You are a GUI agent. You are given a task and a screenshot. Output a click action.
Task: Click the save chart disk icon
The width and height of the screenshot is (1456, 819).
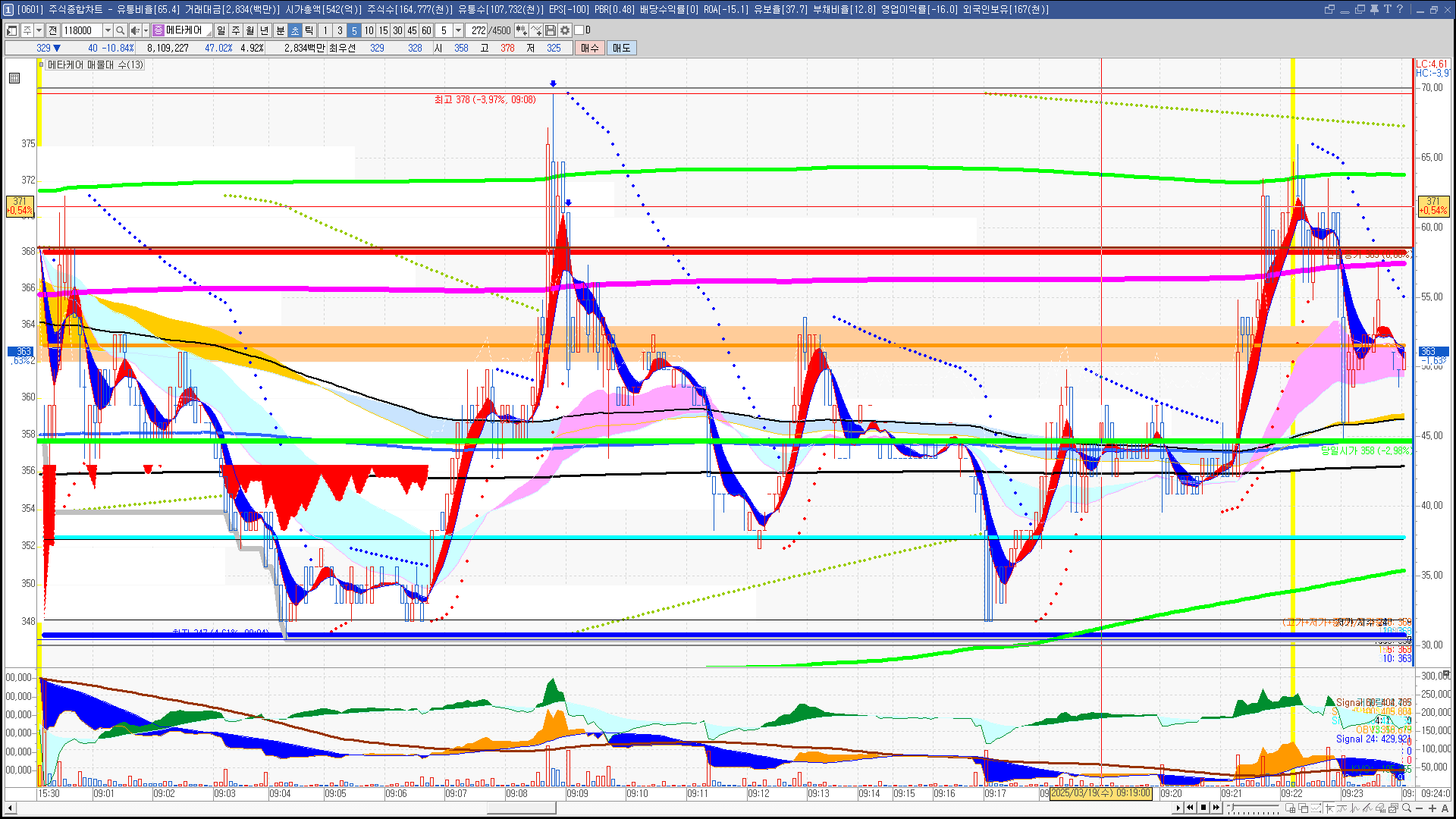551,30
